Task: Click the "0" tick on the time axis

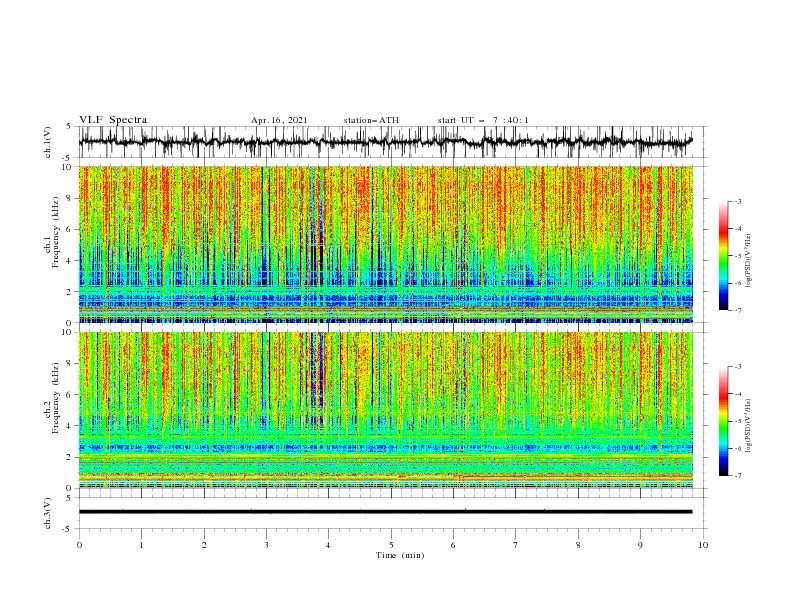Action: click(79, 545)
